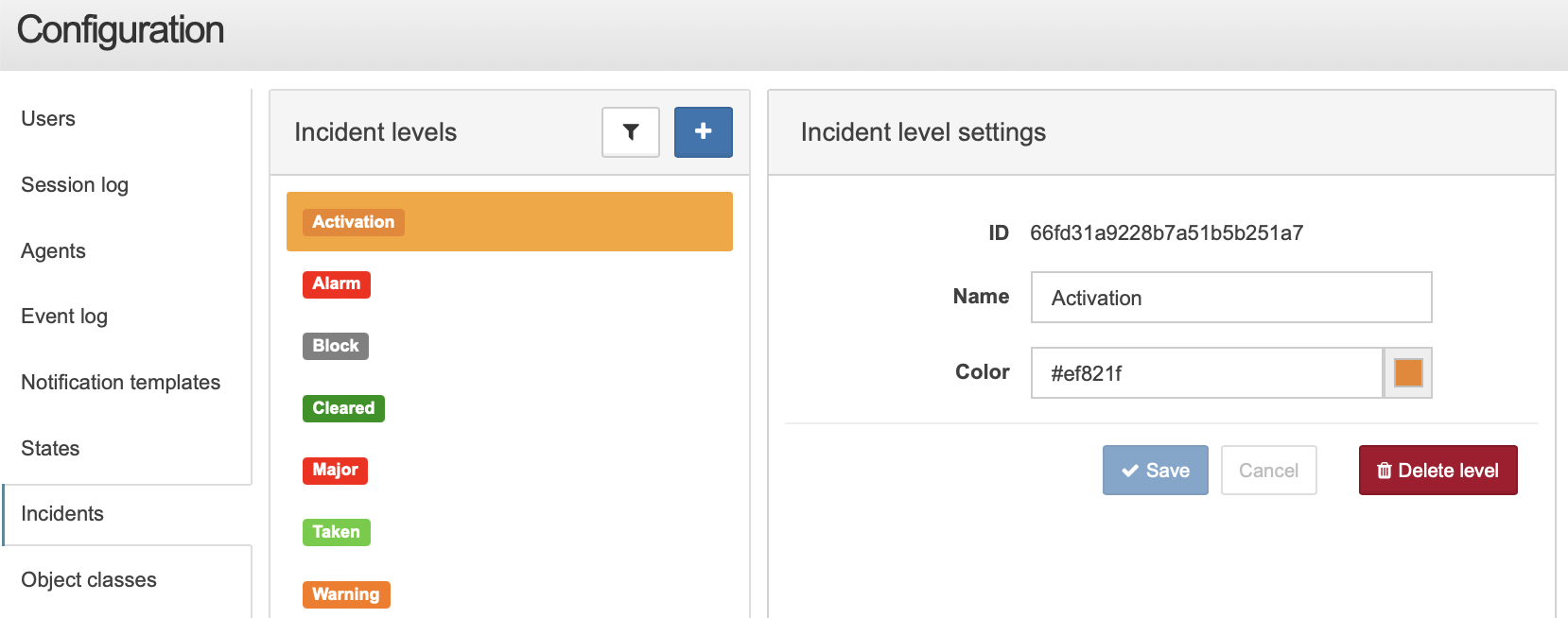Open the Event log section
The height and width of the screenshot is (618, 1568).
(x=64, y=317)
